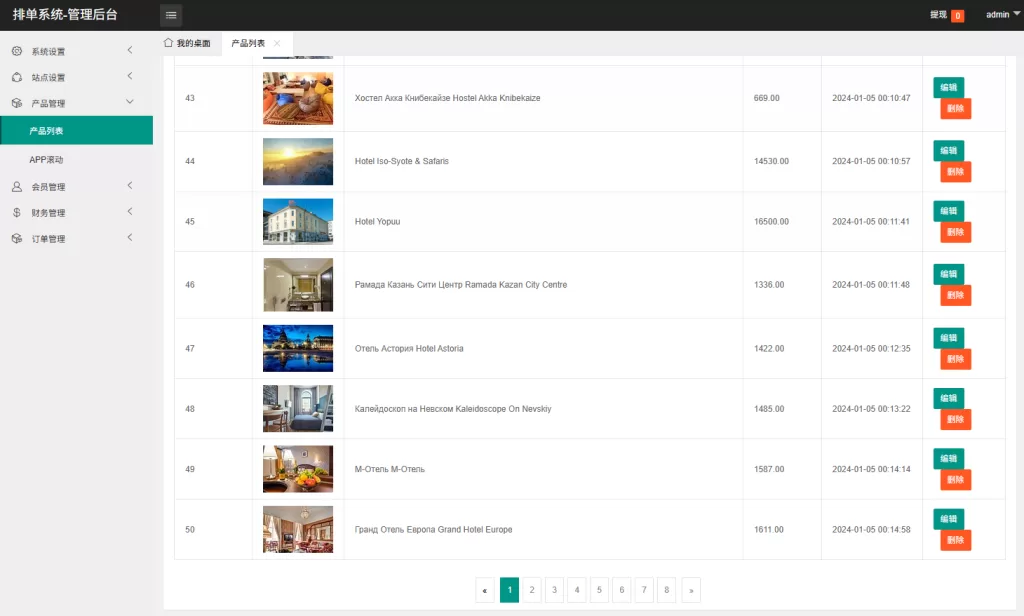Image resolution: width=1024 pixels, height=616 pixels.
Task: Go to page 5 in pagination
Action: coord(599,590)
